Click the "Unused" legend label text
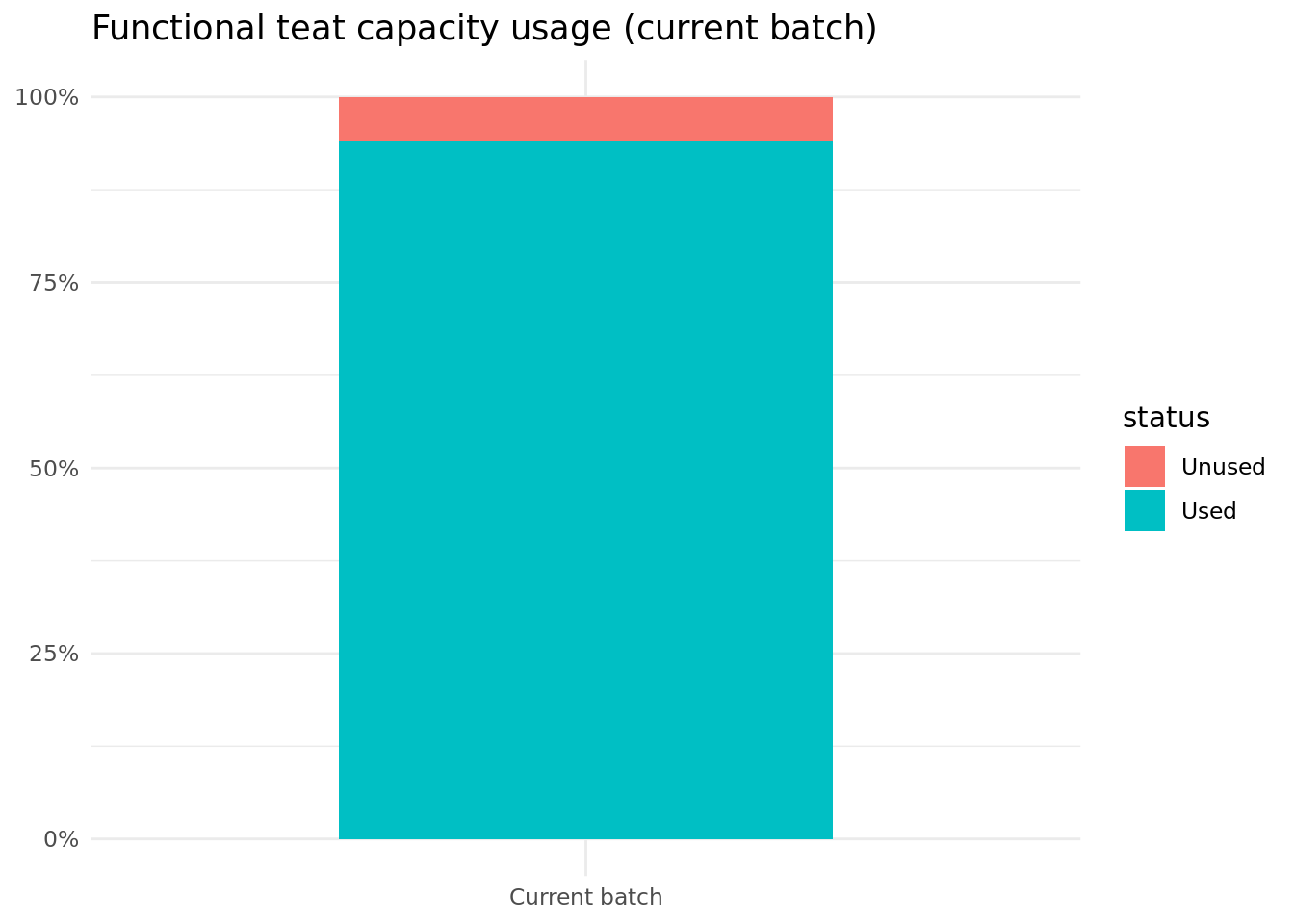1294x924 pixels. [x=1223, y=467]
